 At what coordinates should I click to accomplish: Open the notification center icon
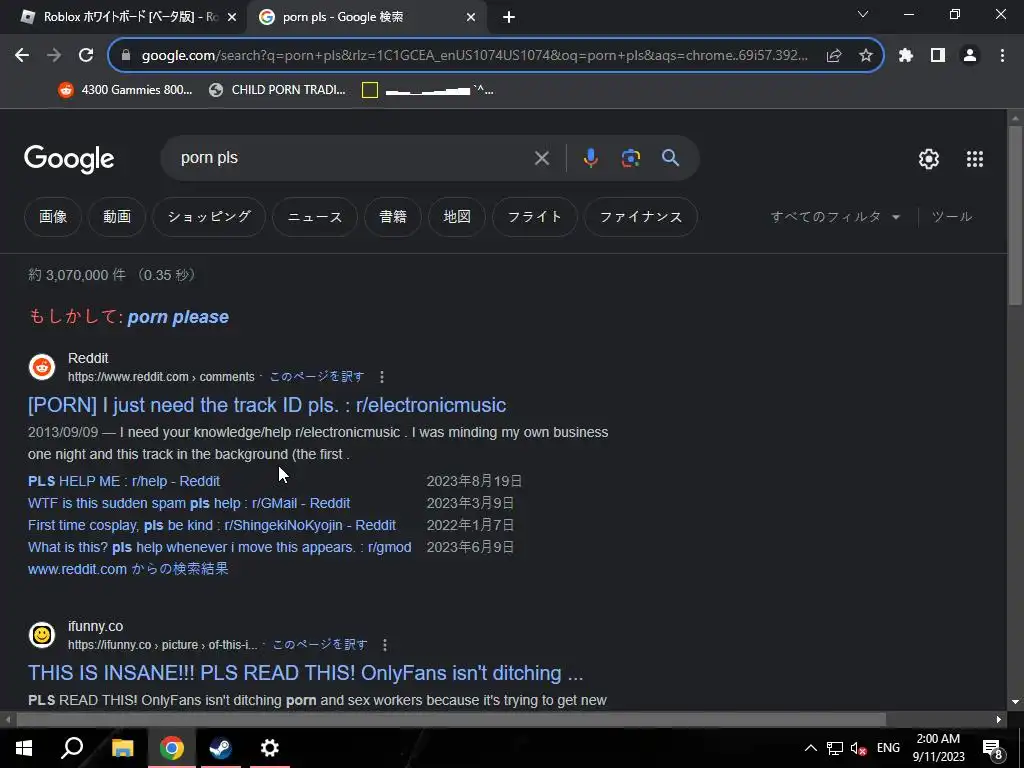993,750
